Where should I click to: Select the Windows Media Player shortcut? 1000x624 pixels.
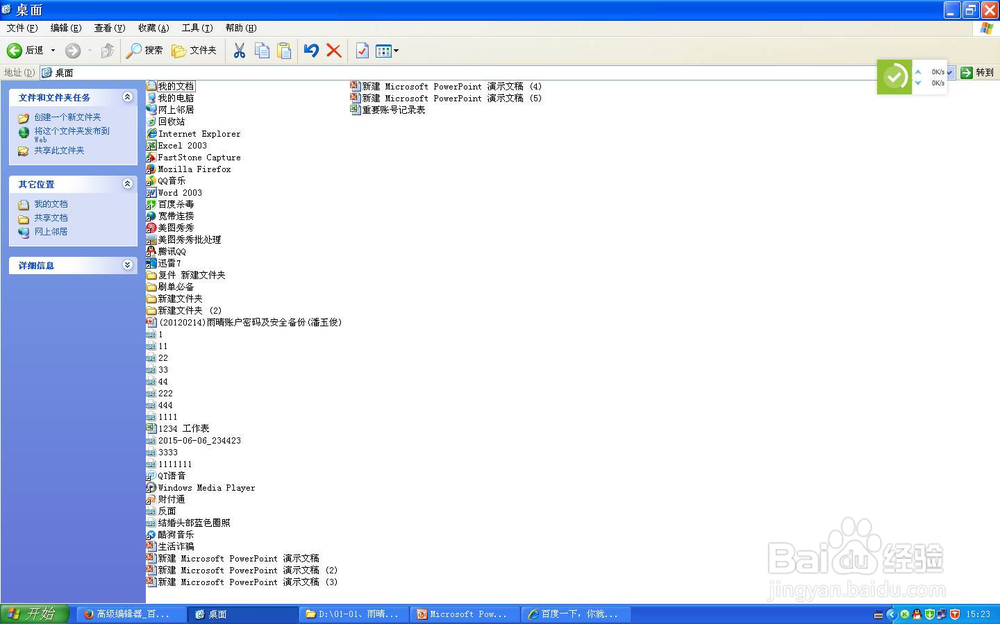click(x=201, y=488)
